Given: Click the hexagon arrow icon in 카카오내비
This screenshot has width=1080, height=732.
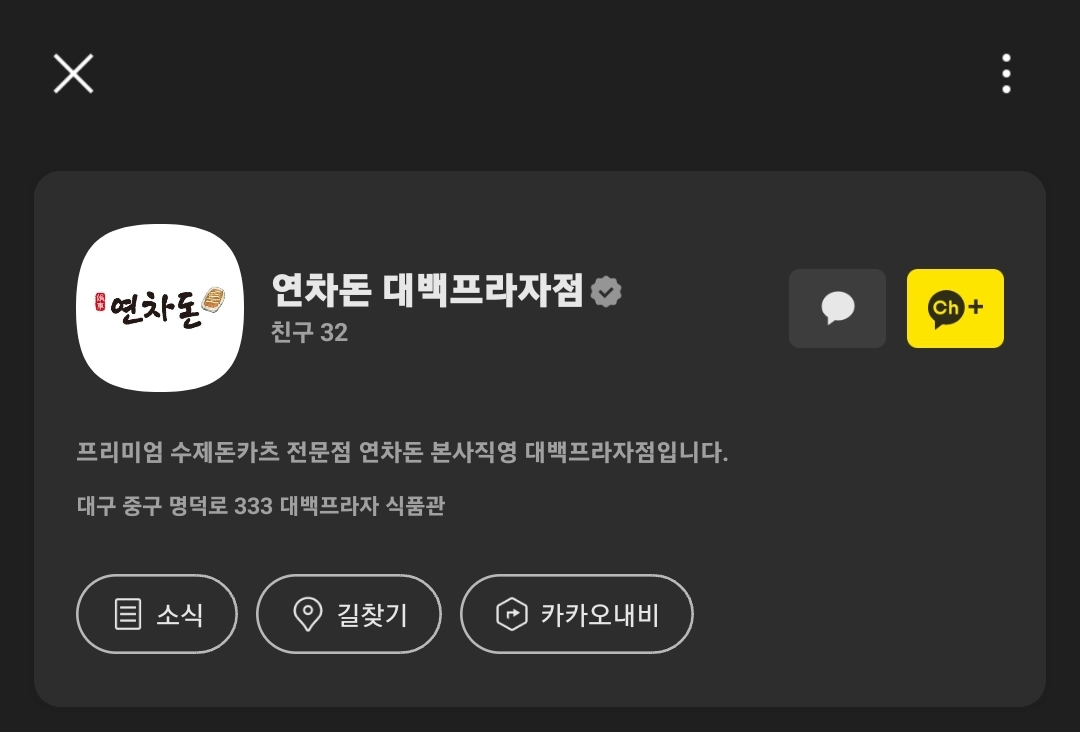Looking at the screenshot, I should 512,614.
